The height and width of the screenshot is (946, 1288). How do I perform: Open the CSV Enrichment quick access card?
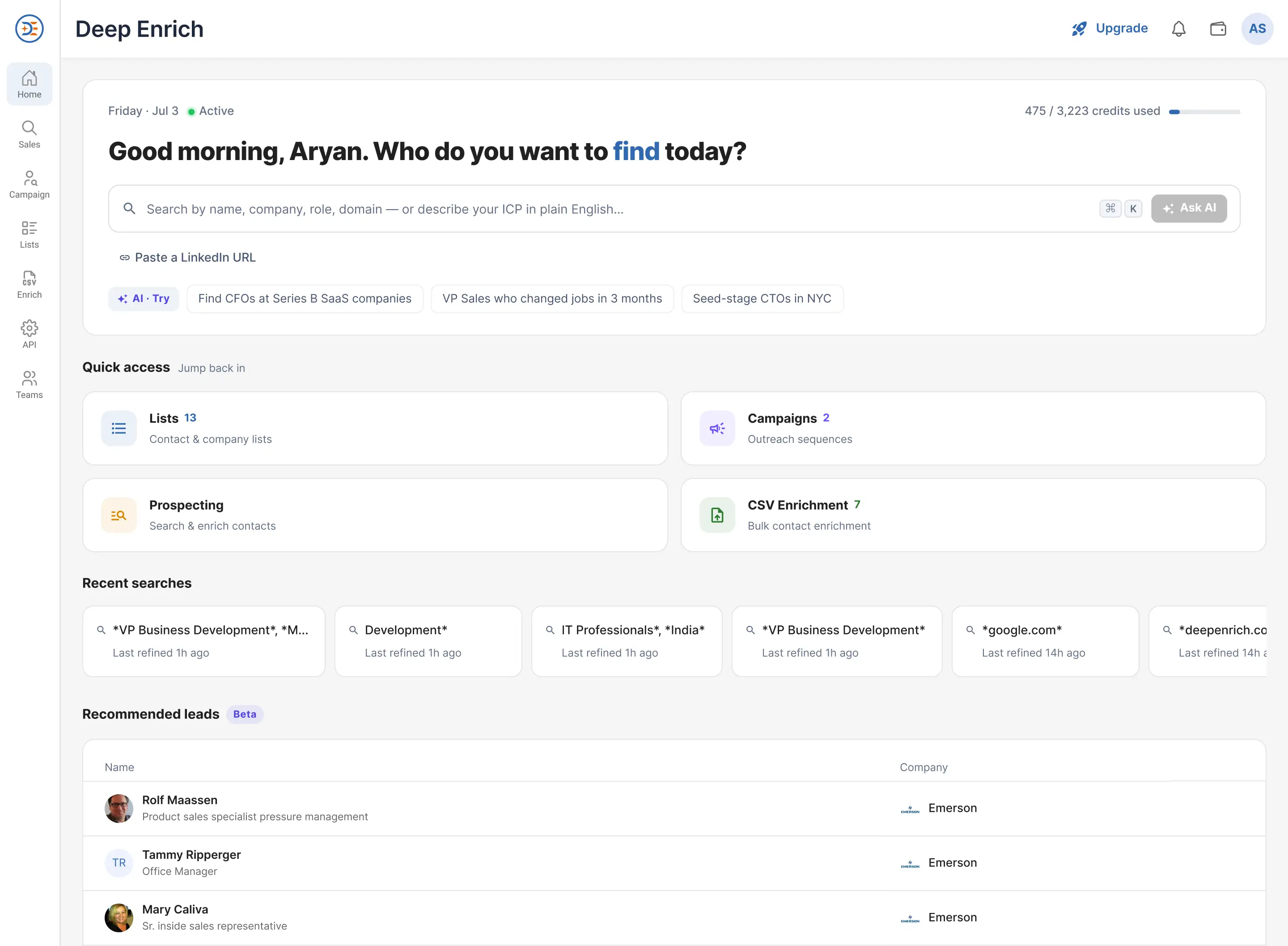pyautogui.click(x=973, y=515)
